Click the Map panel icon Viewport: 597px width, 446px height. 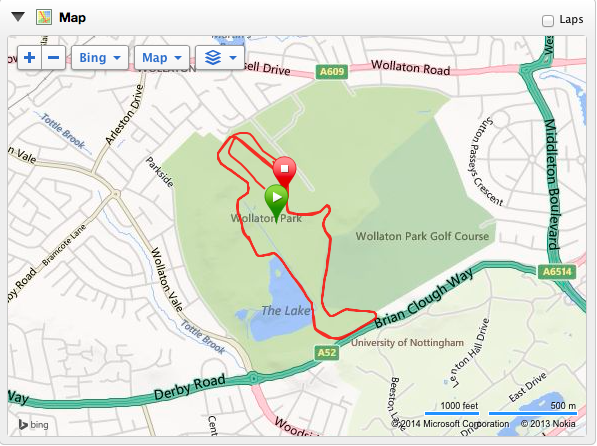pos(44,18)
